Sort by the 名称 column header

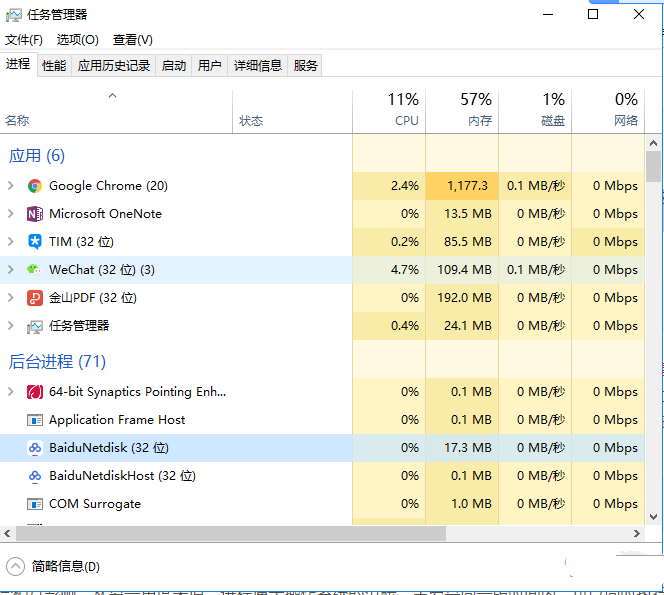[116, 112]
